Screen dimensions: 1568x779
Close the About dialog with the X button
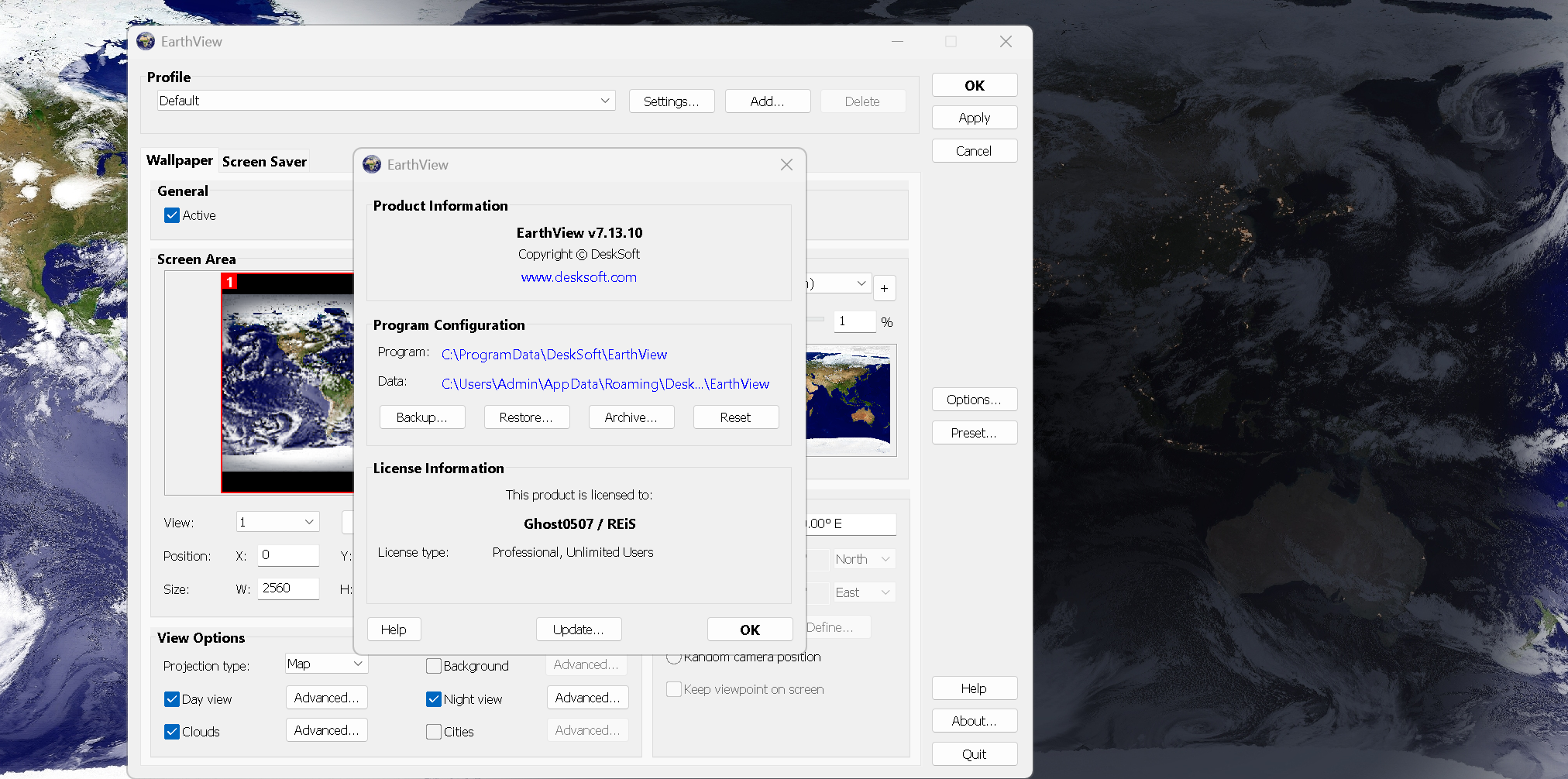coord(786,164)
